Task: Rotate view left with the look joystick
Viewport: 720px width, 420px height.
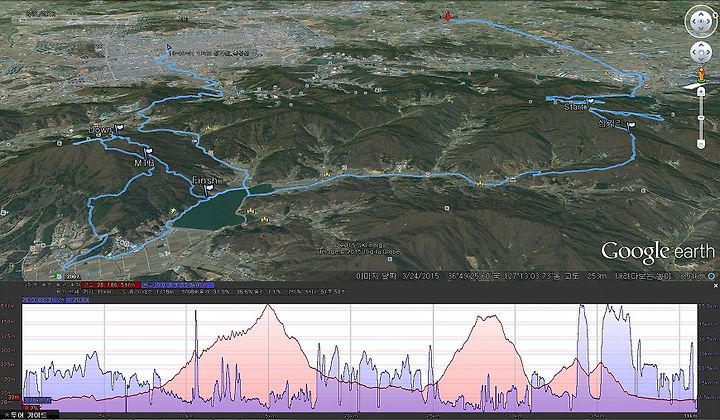Action: pos(693,21)
